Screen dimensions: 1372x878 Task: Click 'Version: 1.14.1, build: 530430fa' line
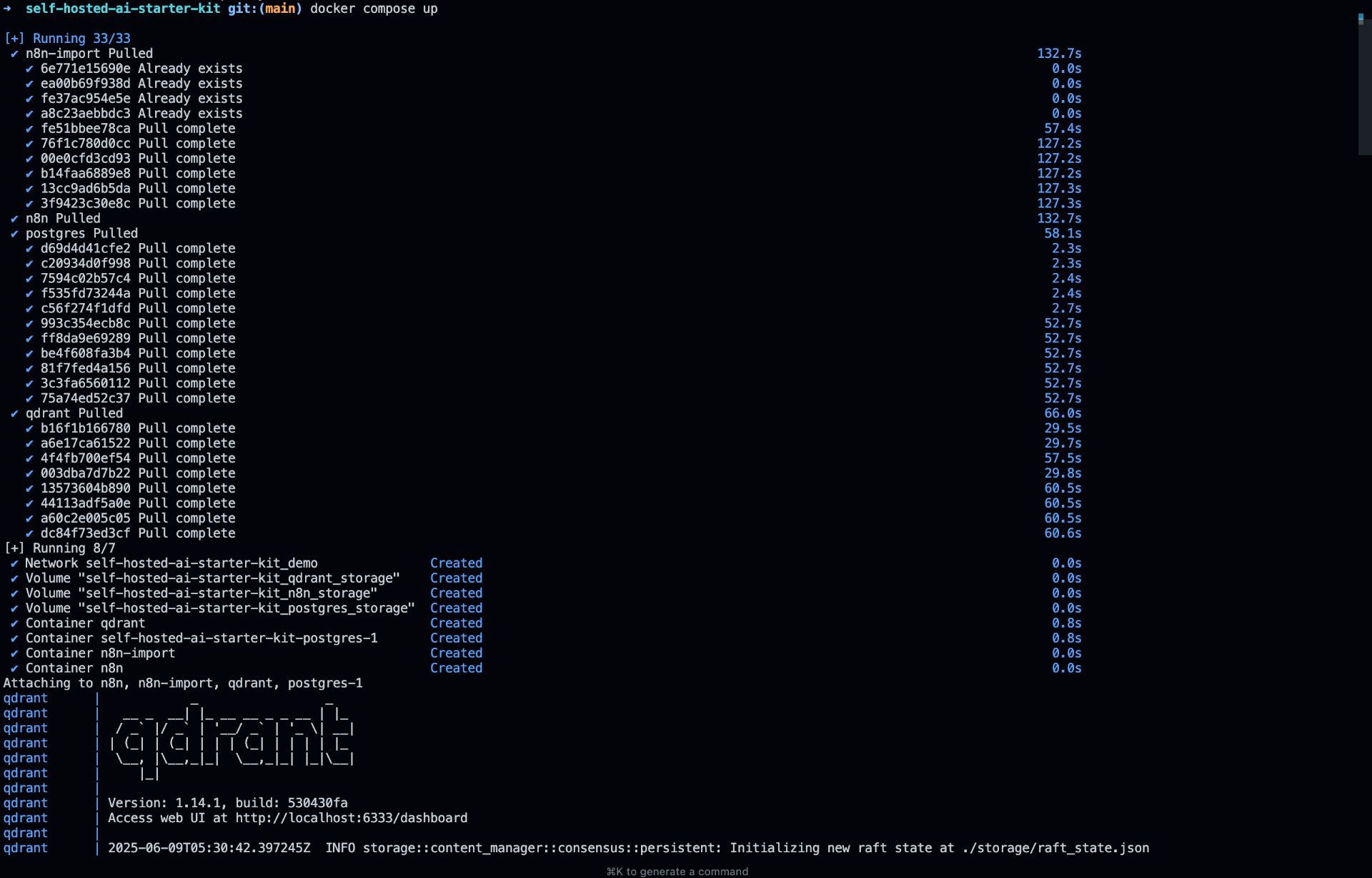(228, 804)
